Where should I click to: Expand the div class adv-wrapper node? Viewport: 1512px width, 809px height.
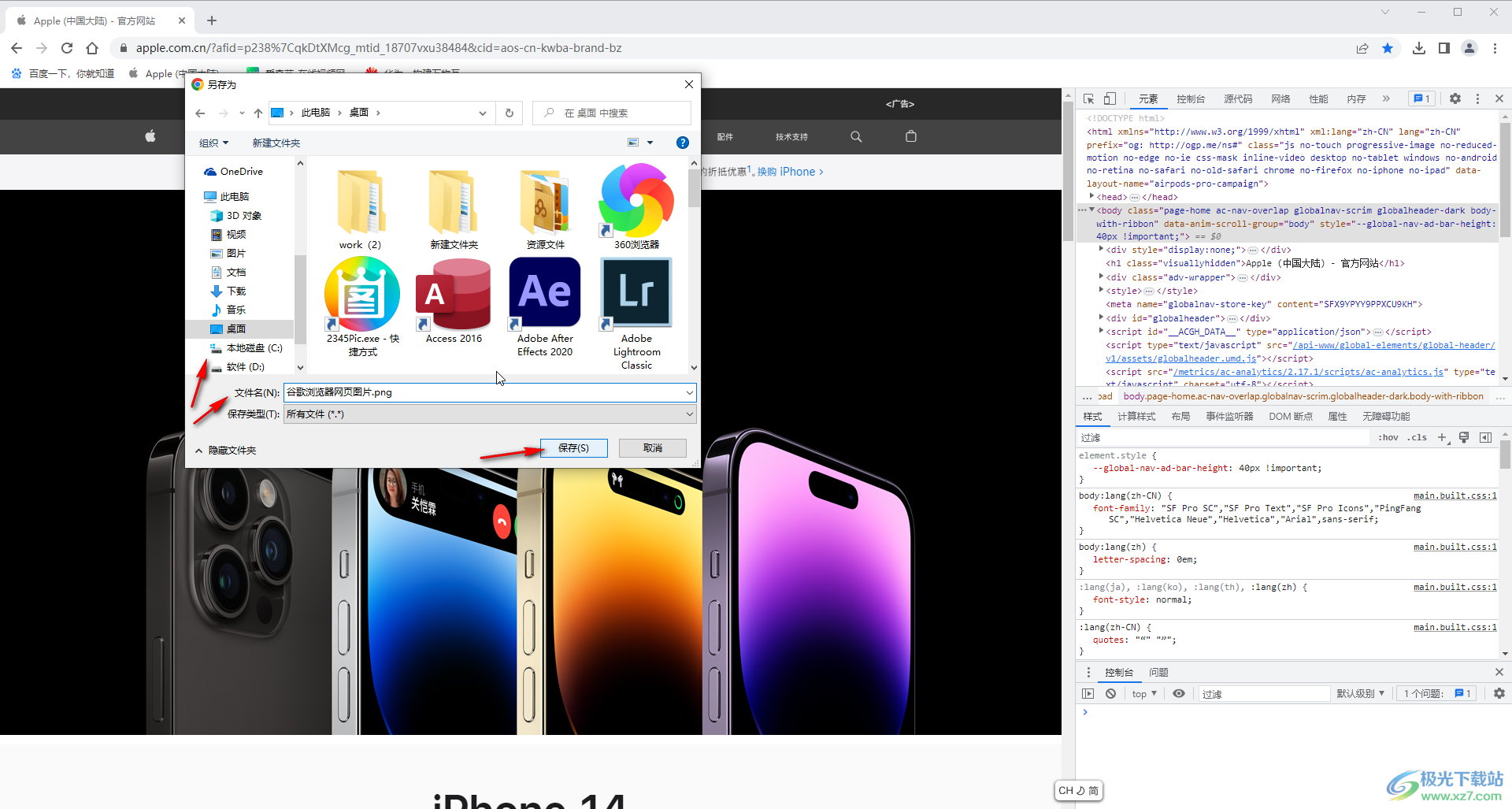pyautogui.click(x=1101, y=276)
